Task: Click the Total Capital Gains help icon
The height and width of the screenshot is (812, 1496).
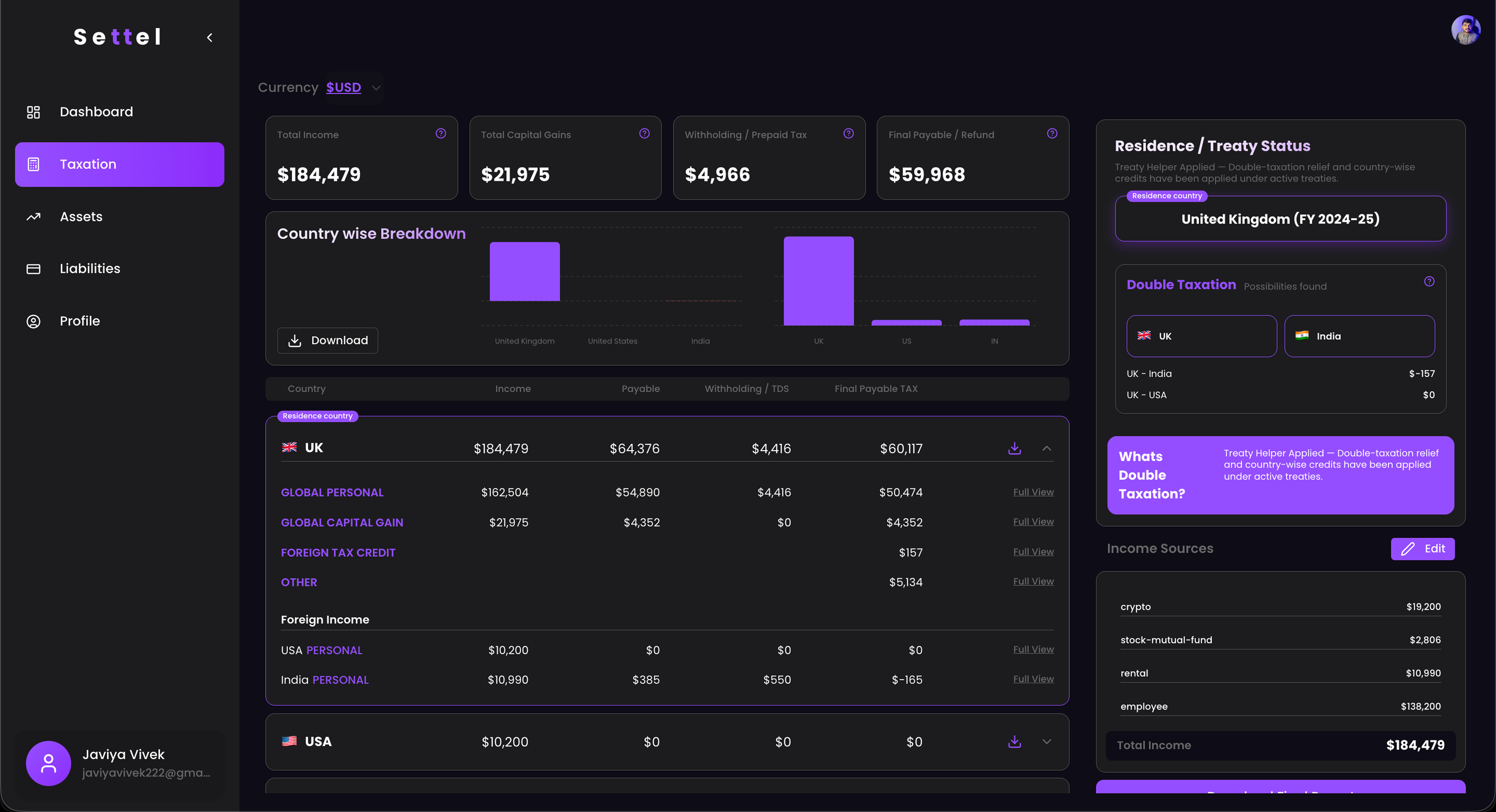Action: click(x=644, y=133)
